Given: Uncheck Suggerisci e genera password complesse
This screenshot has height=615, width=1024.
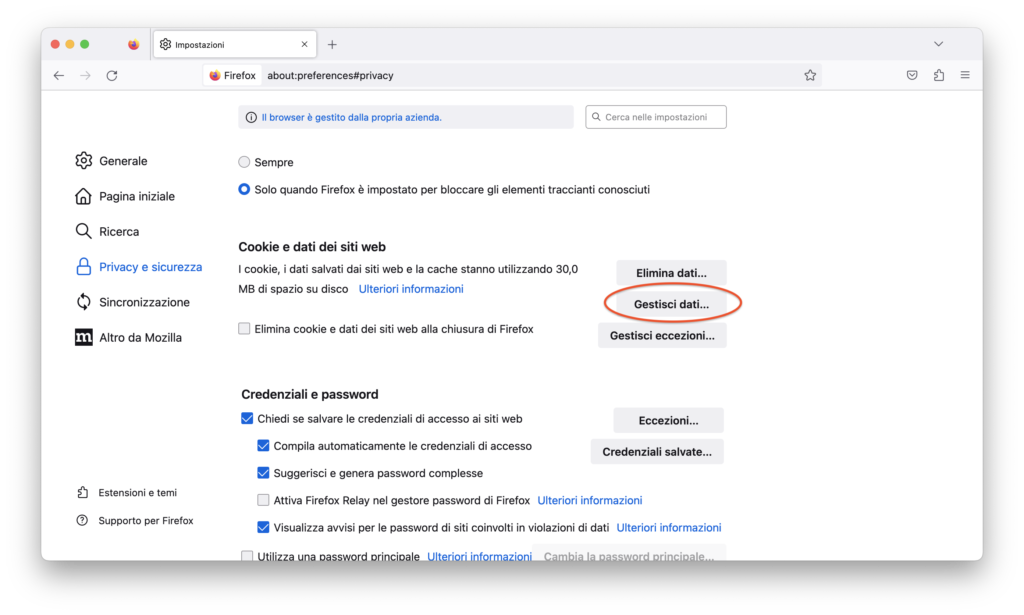Looking at the screenshot, I should click(263, 473).
